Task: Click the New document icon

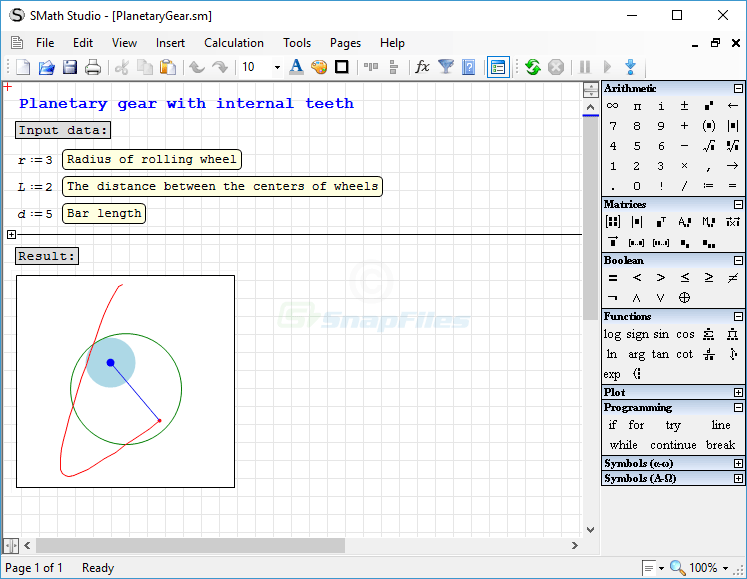Action: [23, 67]
